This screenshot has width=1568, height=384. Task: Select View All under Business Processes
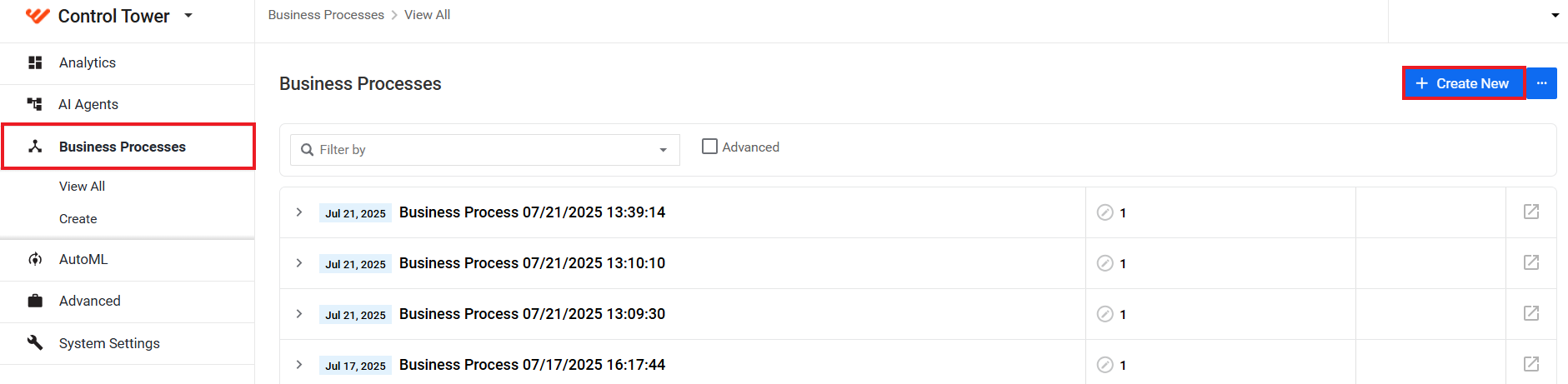click(82, 186)
